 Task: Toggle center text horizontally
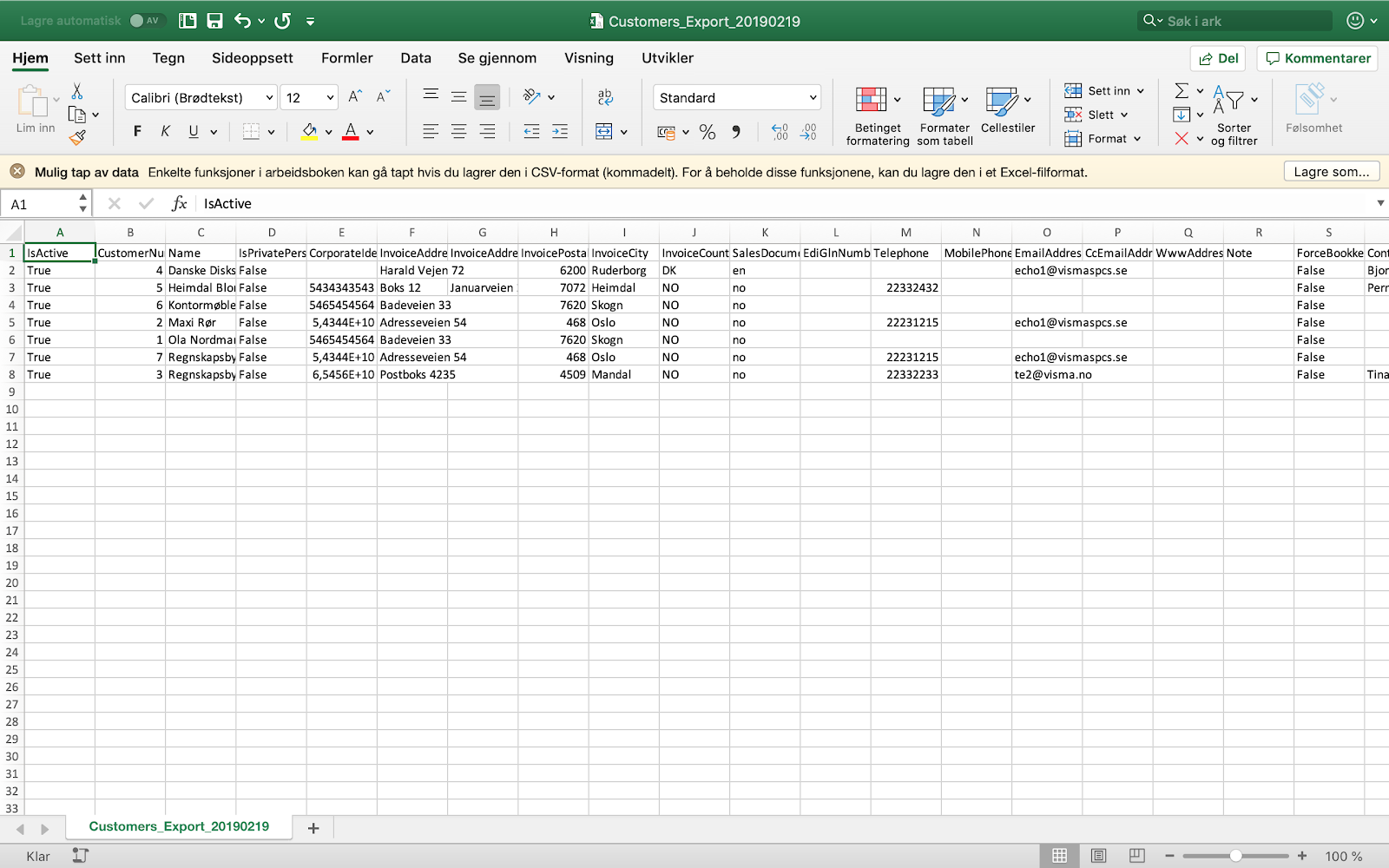458,131
